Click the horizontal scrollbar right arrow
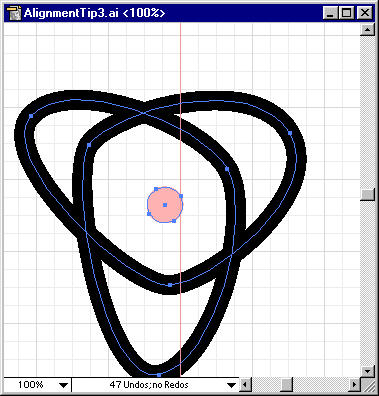The height and width of the screenshot is (396, 379). (x=355, y=385)
